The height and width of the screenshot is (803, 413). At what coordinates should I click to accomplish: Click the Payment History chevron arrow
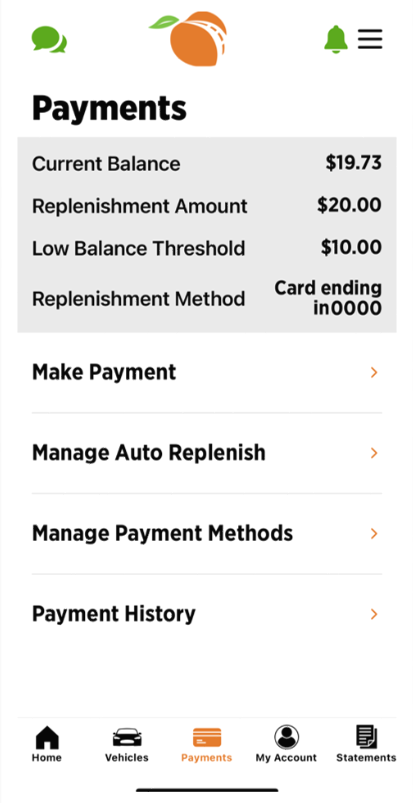[x=374, y=614]
